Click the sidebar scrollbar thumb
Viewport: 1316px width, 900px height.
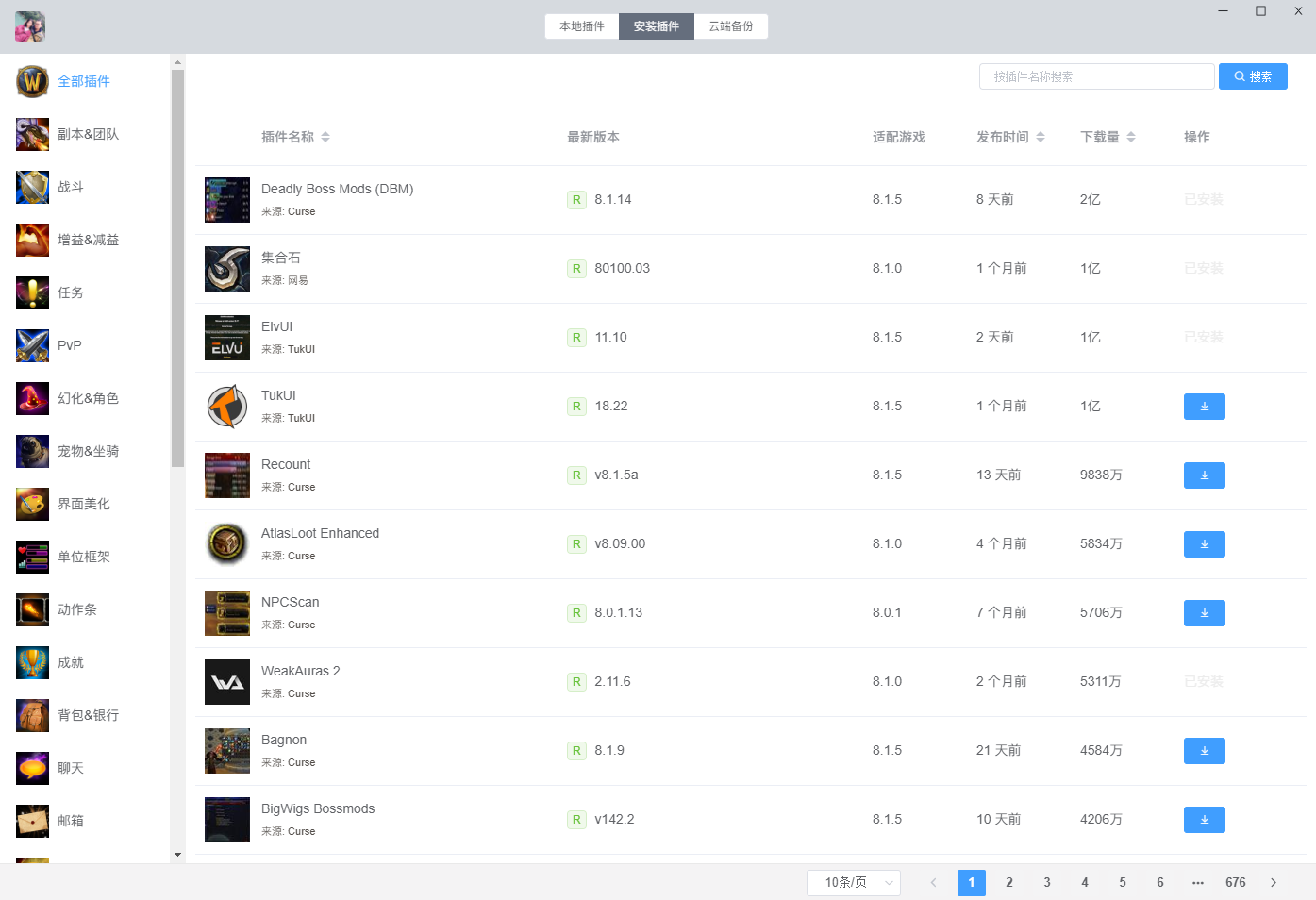[x=177, y=269]
